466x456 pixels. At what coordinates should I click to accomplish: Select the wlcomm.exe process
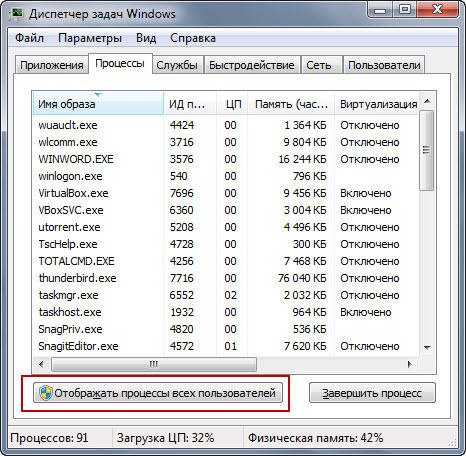(226, 142)
